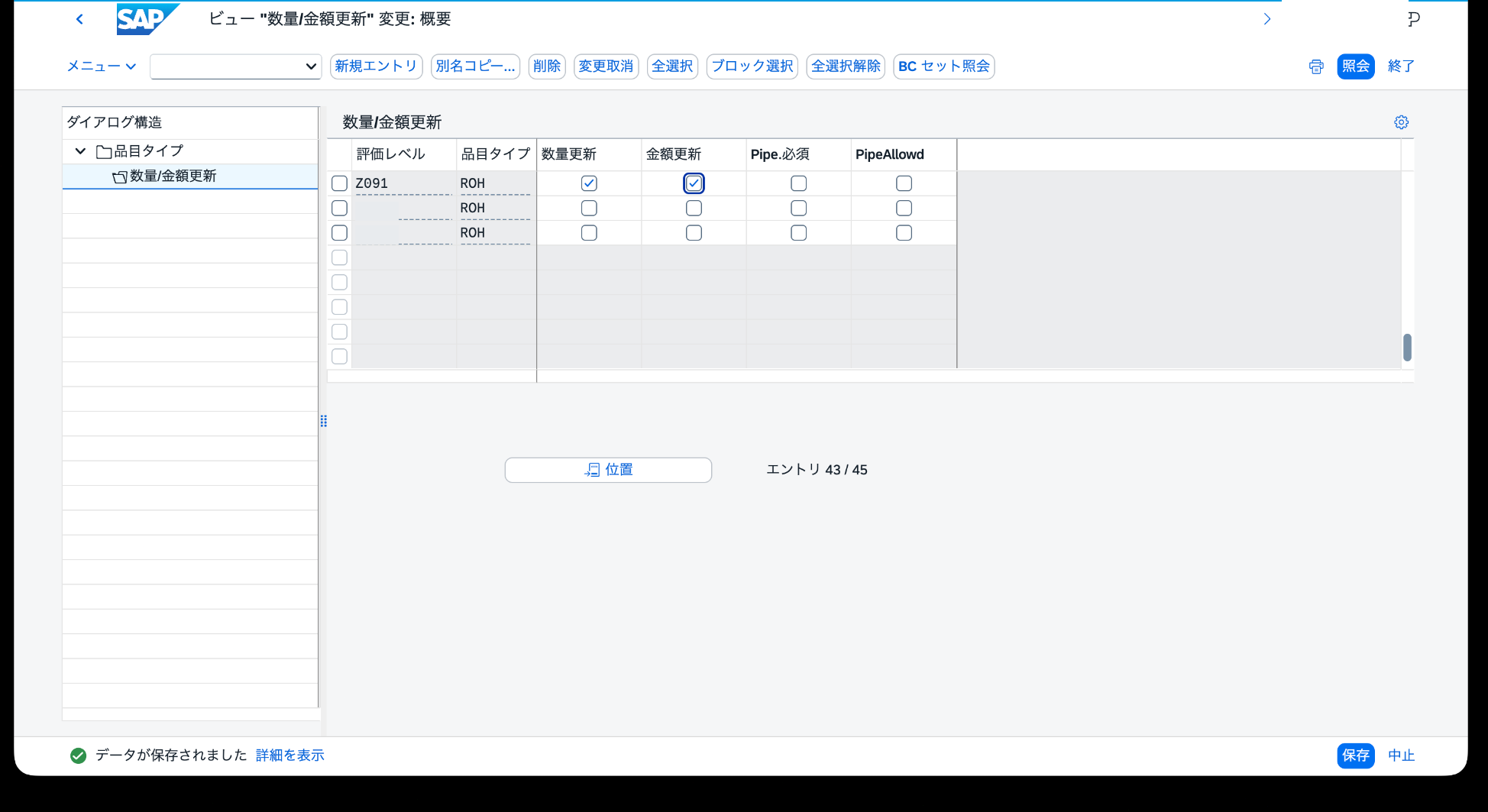Click the icon at the top-right corner of the header
The width and height of the screenshot is (1488, 812).
(1413, 19)
